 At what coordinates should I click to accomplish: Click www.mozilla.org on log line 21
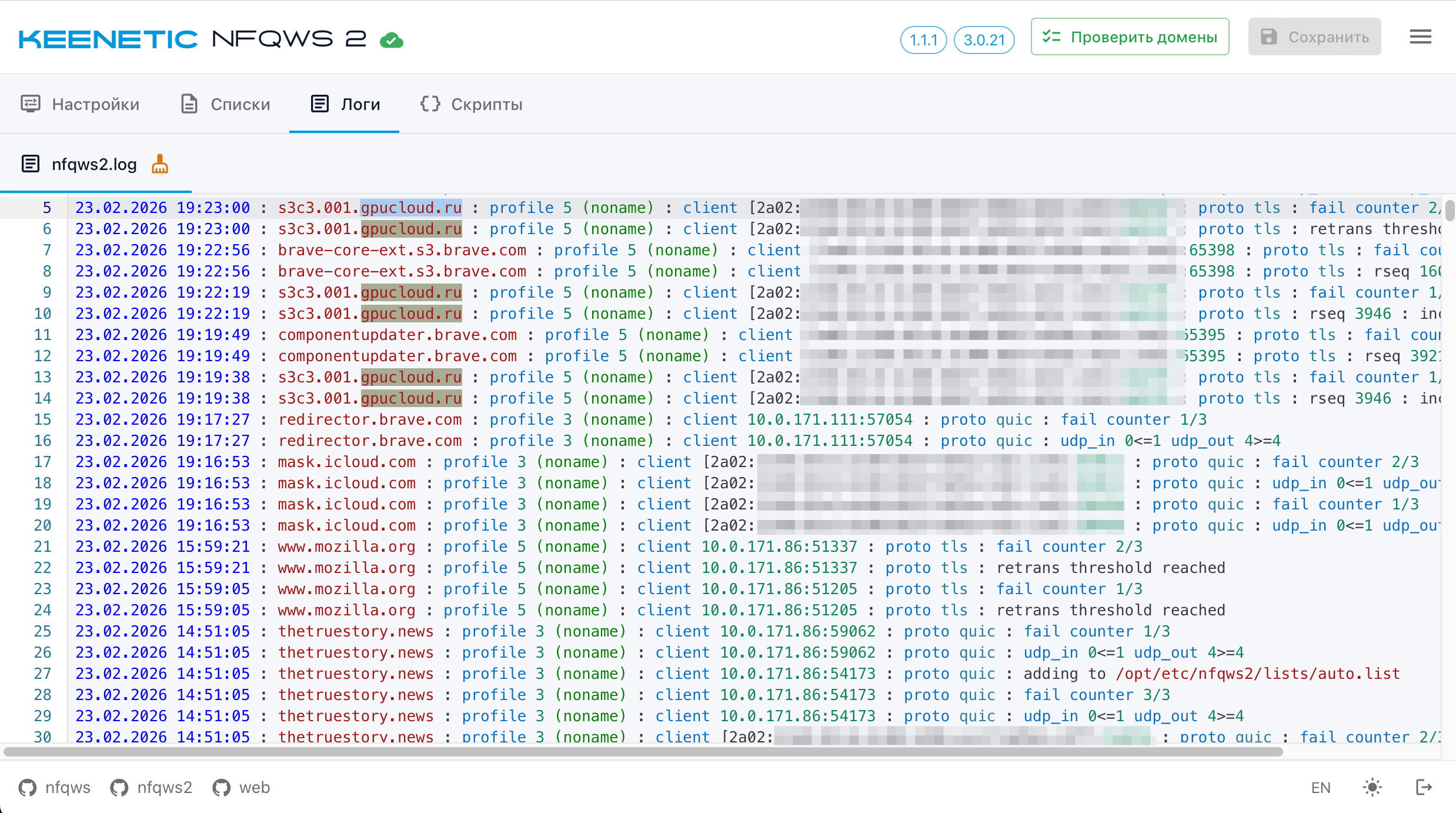point(347,547)
